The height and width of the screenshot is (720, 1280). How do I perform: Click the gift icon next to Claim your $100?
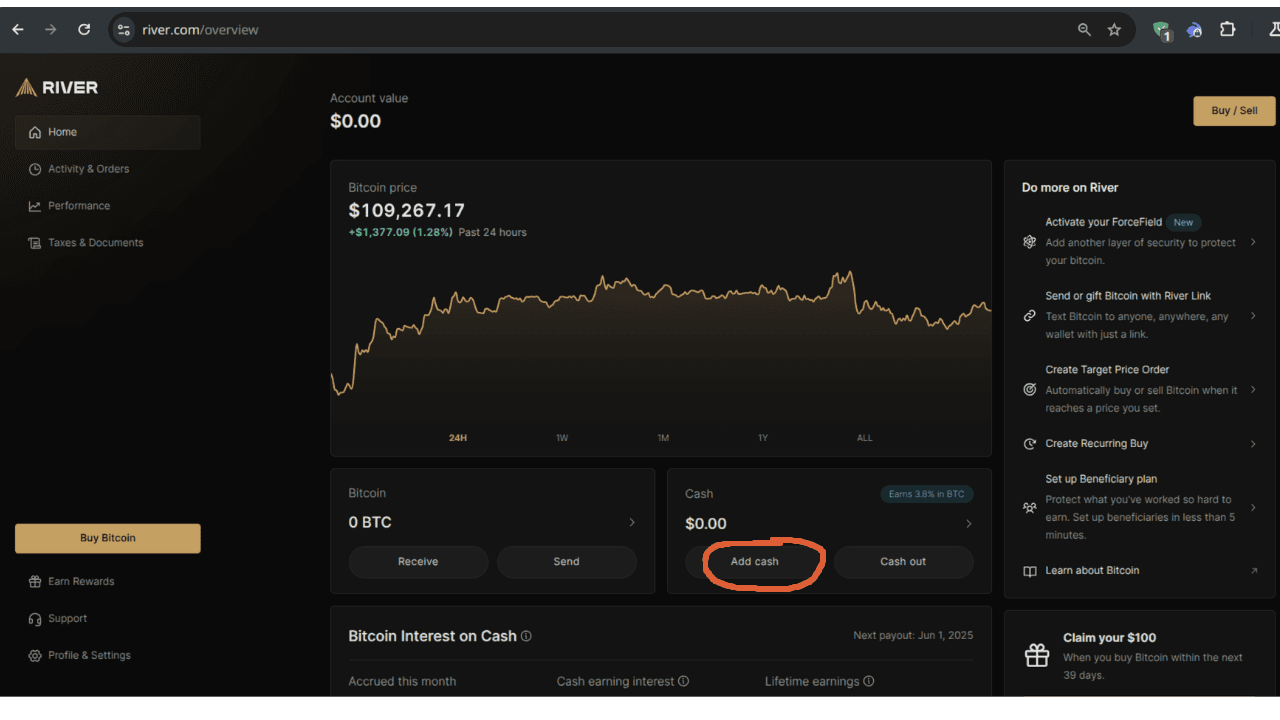[1036, 654]
